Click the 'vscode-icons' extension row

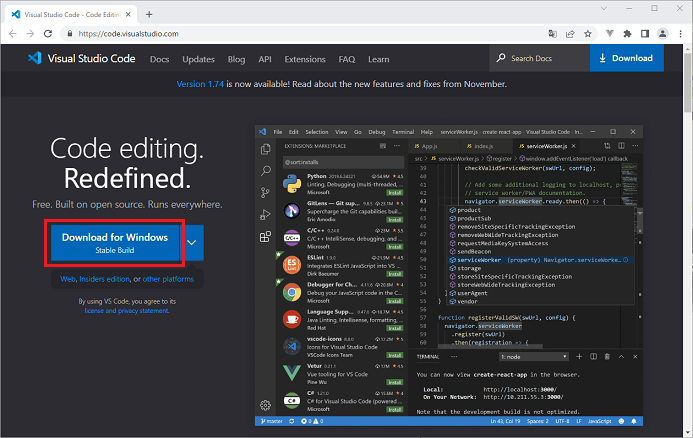click(x=343, y=347)
